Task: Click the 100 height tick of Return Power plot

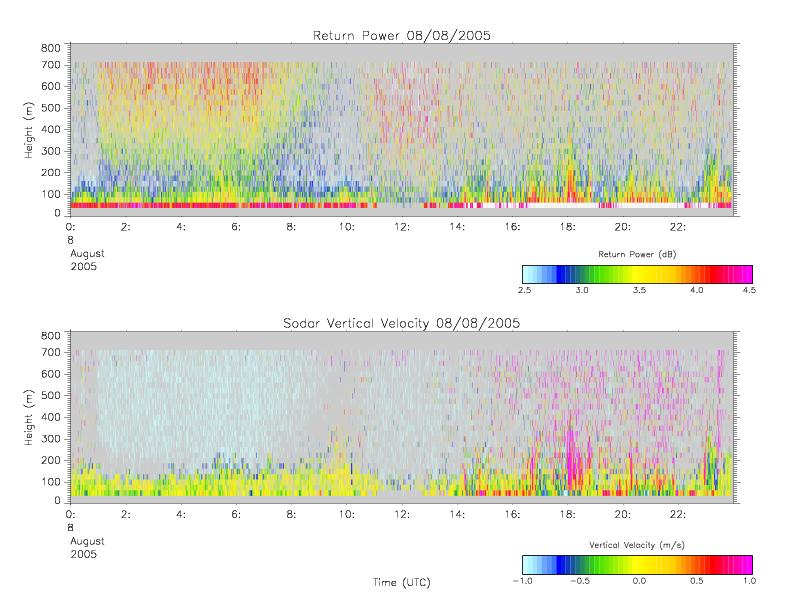Action: (x=50, y=194)
